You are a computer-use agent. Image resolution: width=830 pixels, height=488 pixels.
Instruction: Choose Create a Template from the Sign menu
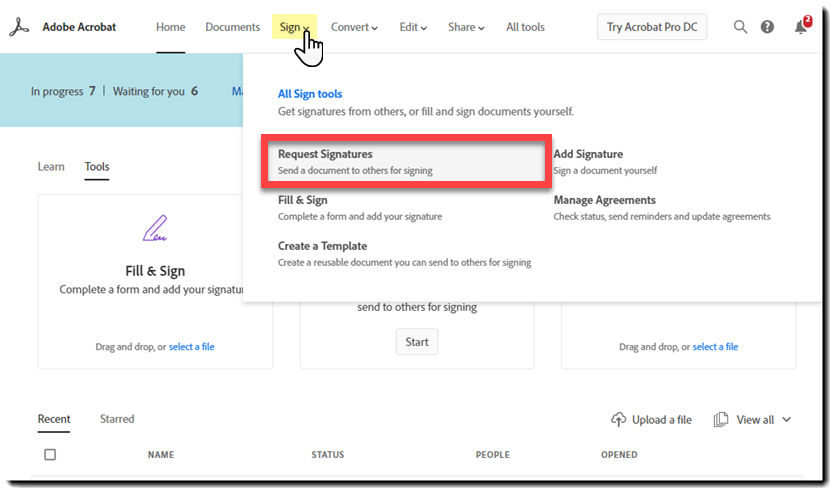point(404,254)
